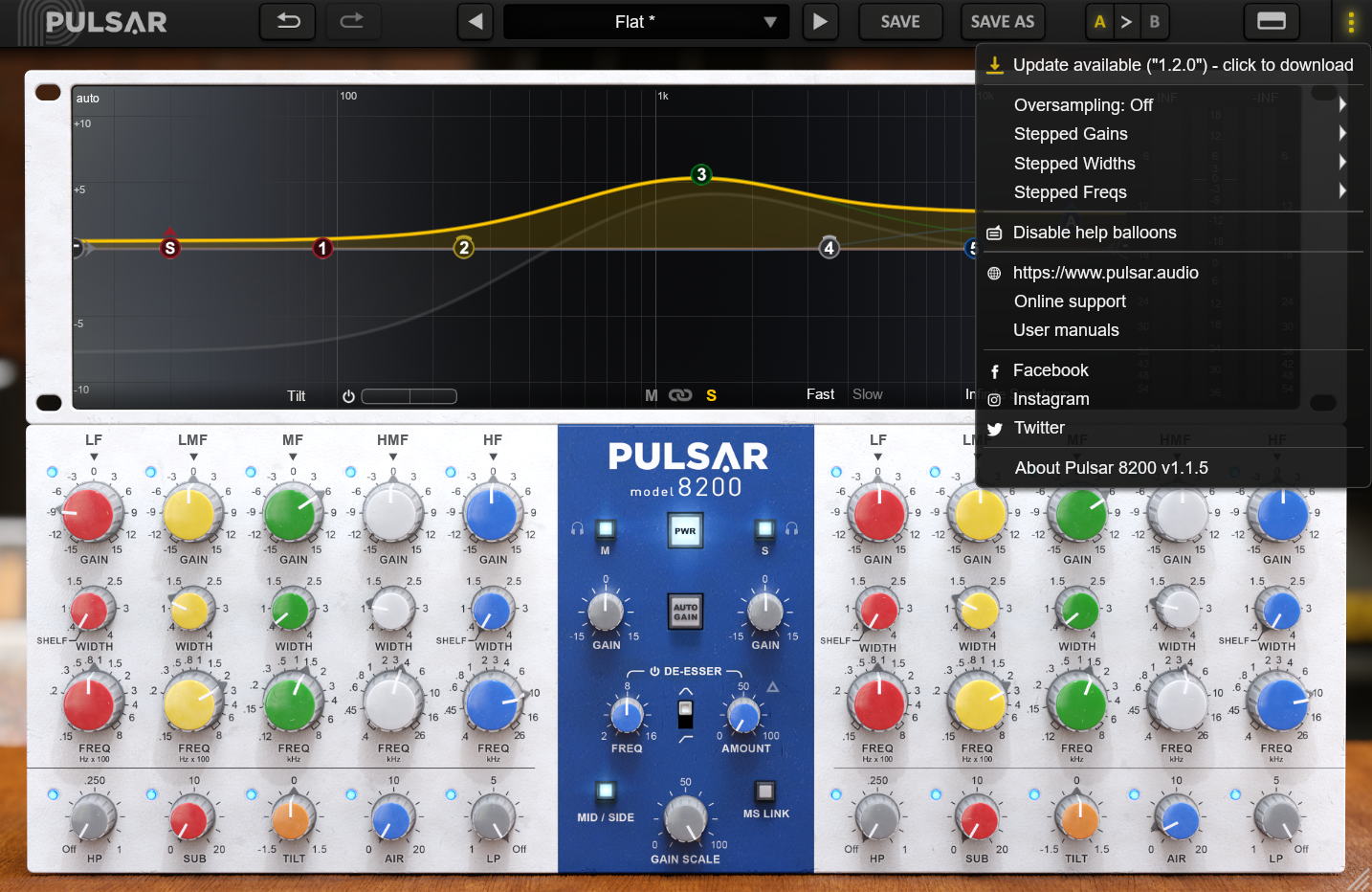Toggle the MID / SIDE button
1372x892 pixels.
click(x=605, y=792)
